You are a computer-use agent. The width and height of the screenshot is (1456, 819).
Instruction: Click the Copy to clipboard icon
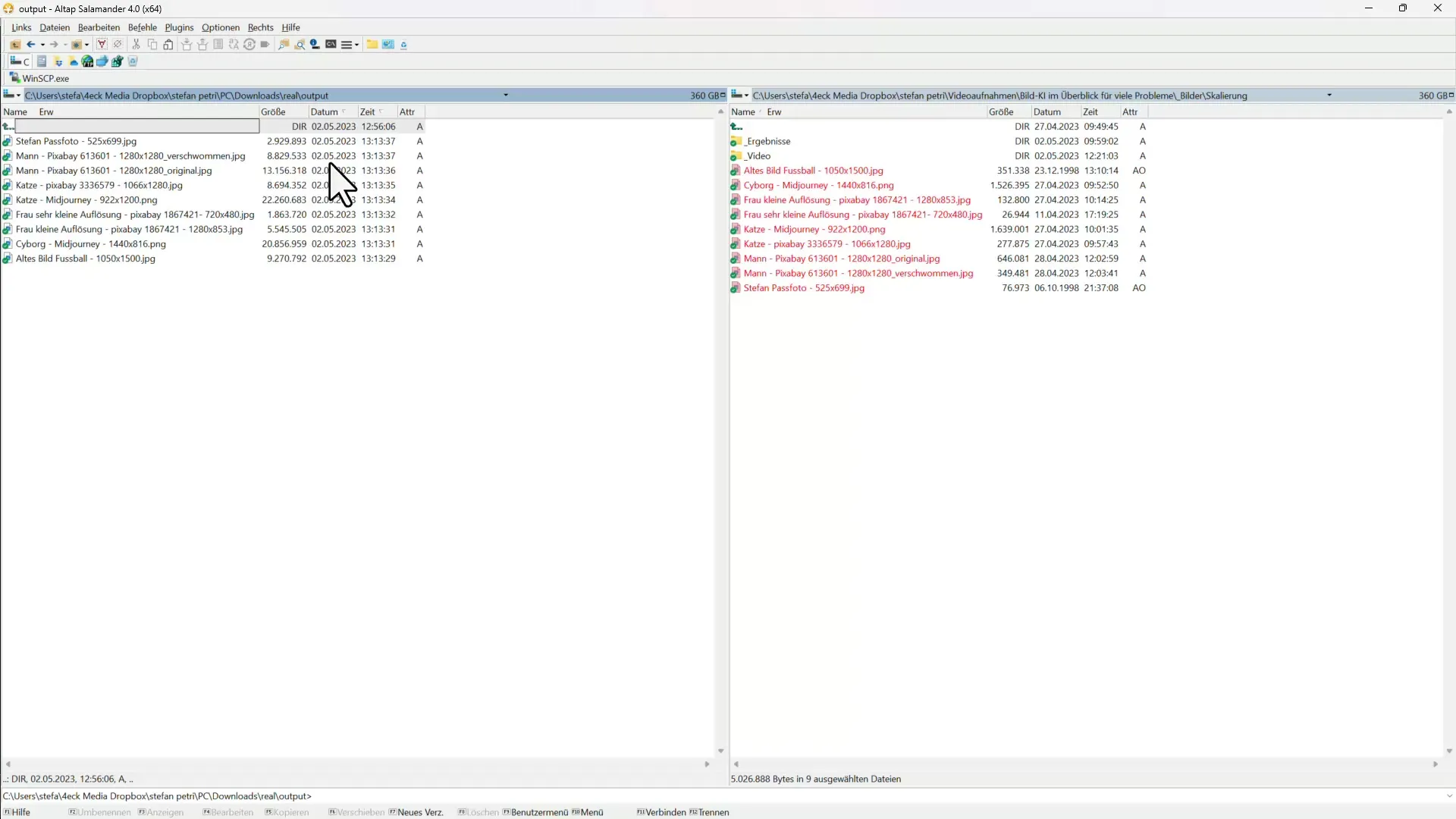[152, 45]
